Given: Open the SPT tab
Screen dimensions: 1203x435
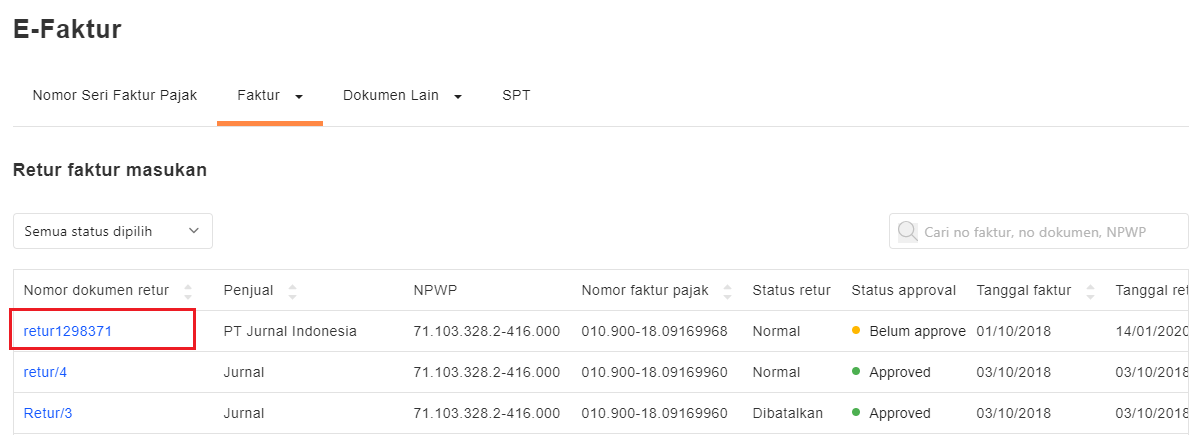Looking at the screenshot, I should pyautogui.click(x=516, y=96).
